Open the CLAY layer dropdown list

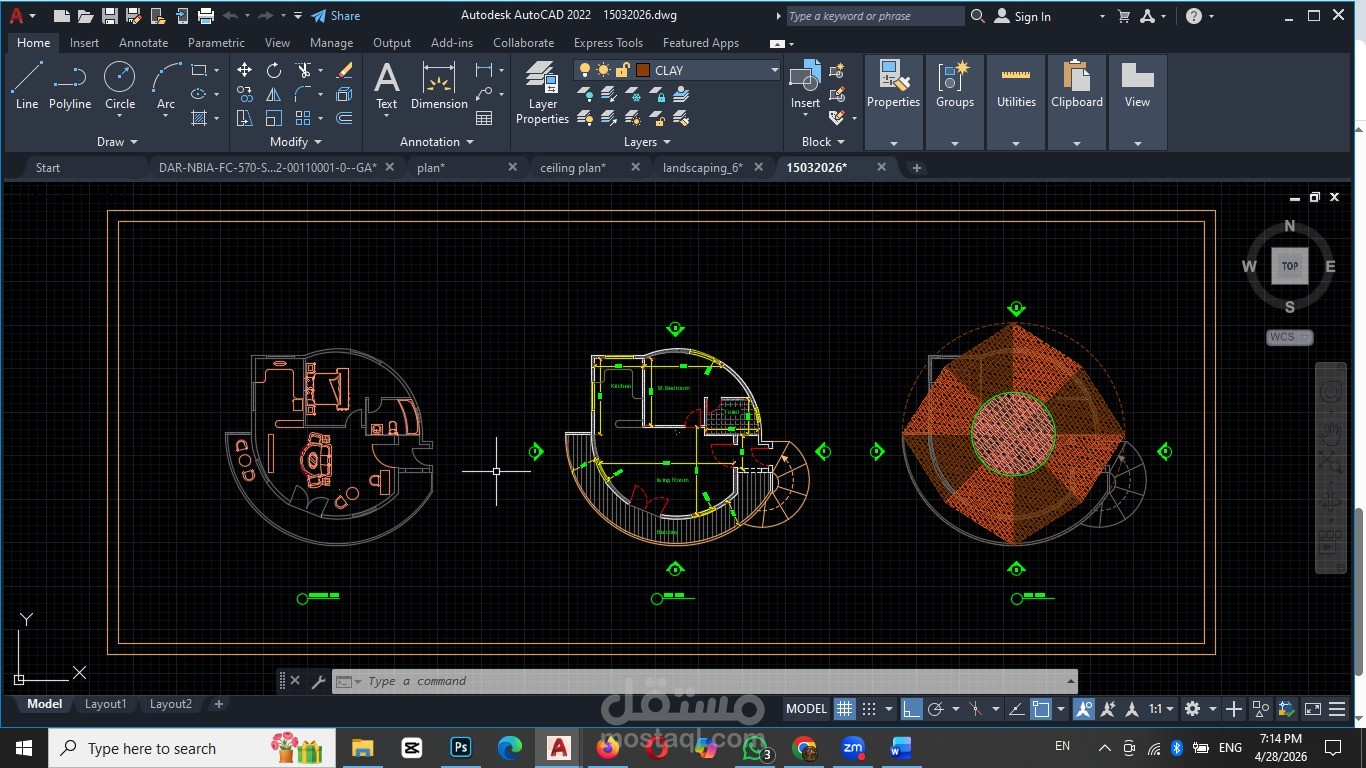(x=774, y=70)
